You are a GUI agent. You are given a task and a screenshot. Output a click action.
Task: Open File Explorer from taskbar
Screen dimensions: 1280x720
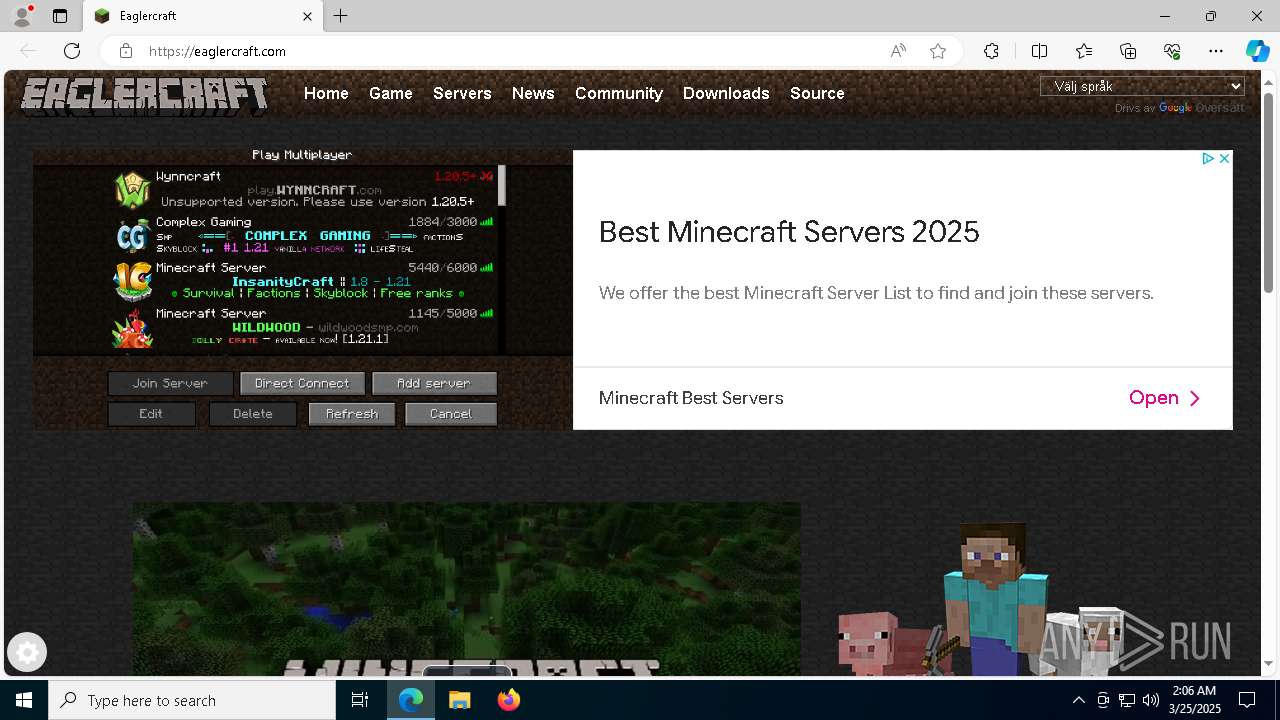click(459, 700)
